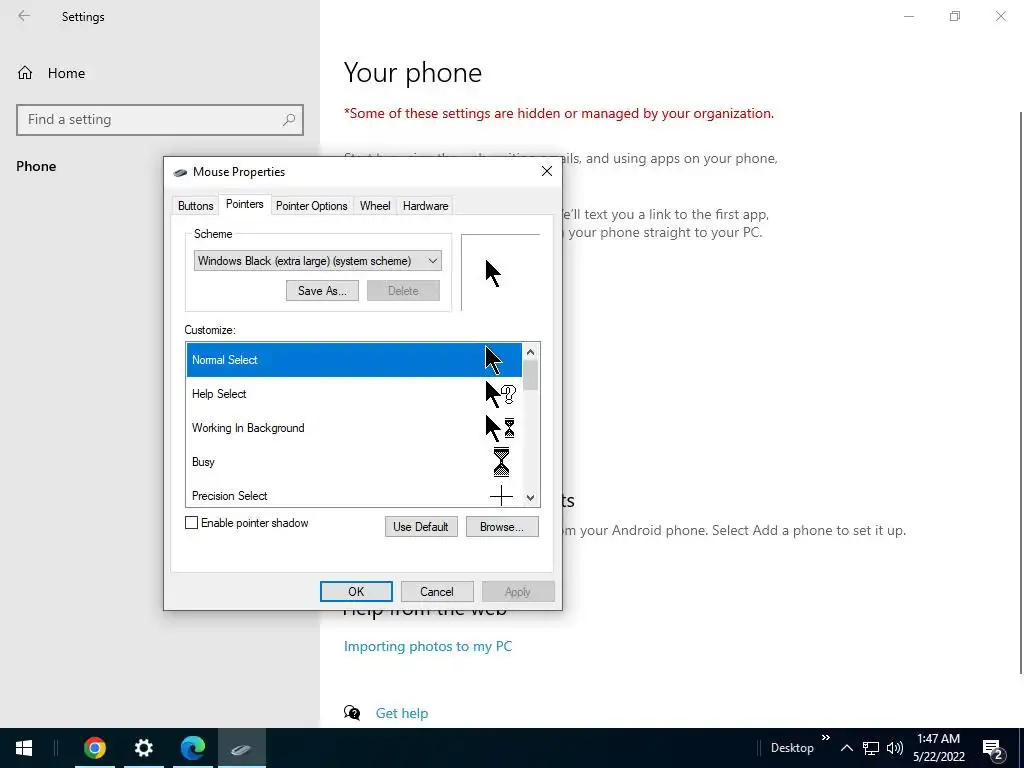Switch to Pointer Options tab
The image size is (1024, 768).
tap(312, 206)
